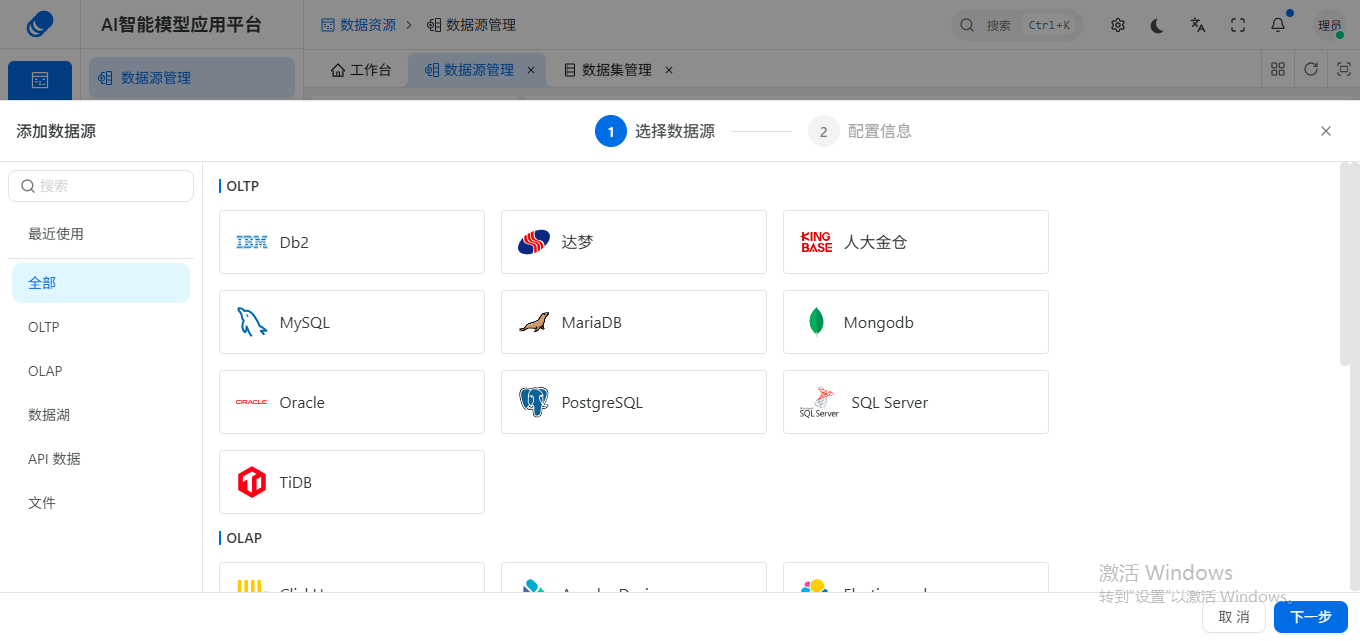Filter by 全部 category
This screenshot has width=1360, height=641.
(101, 283)
